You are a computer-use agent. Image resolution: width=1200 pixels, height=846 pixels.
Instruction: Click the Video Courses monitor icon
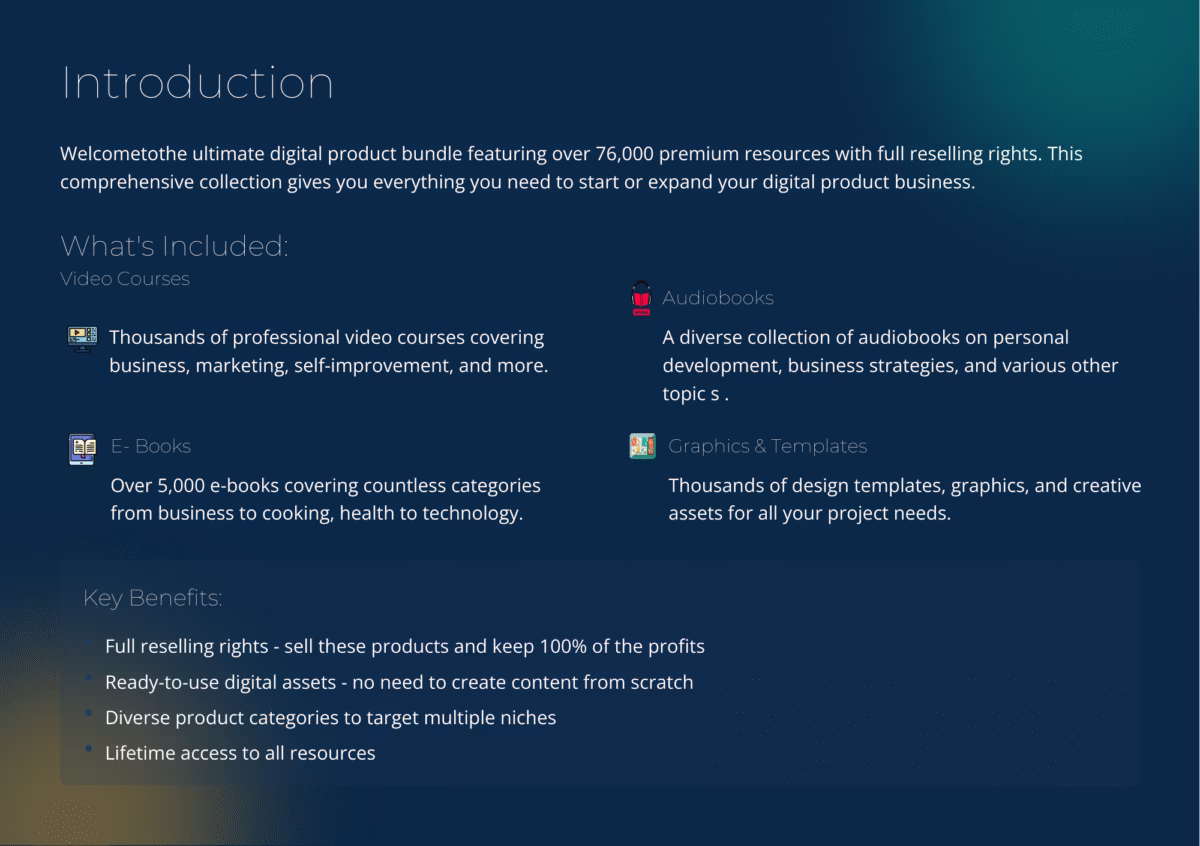tap(82, 338)
